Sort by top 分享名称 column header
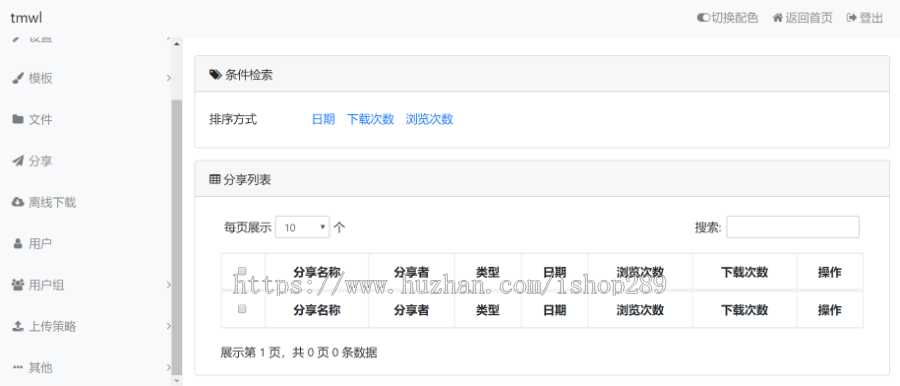This screenshot has height=386, width=900. [x=317, y=272]
